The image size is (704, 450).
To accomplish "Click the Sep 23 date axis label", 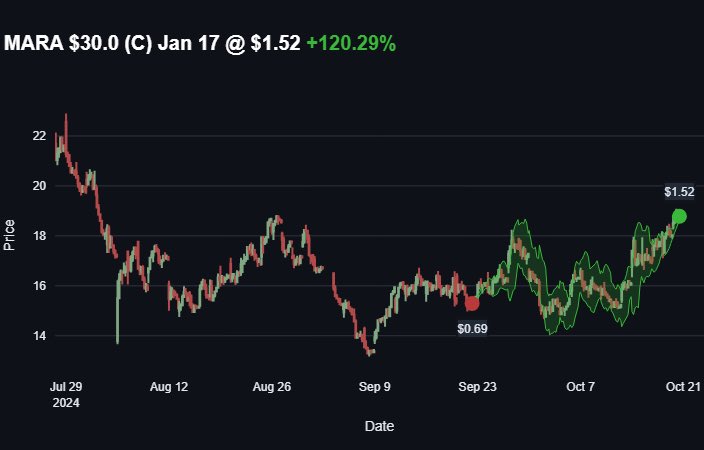I will [x=477, y=387].
